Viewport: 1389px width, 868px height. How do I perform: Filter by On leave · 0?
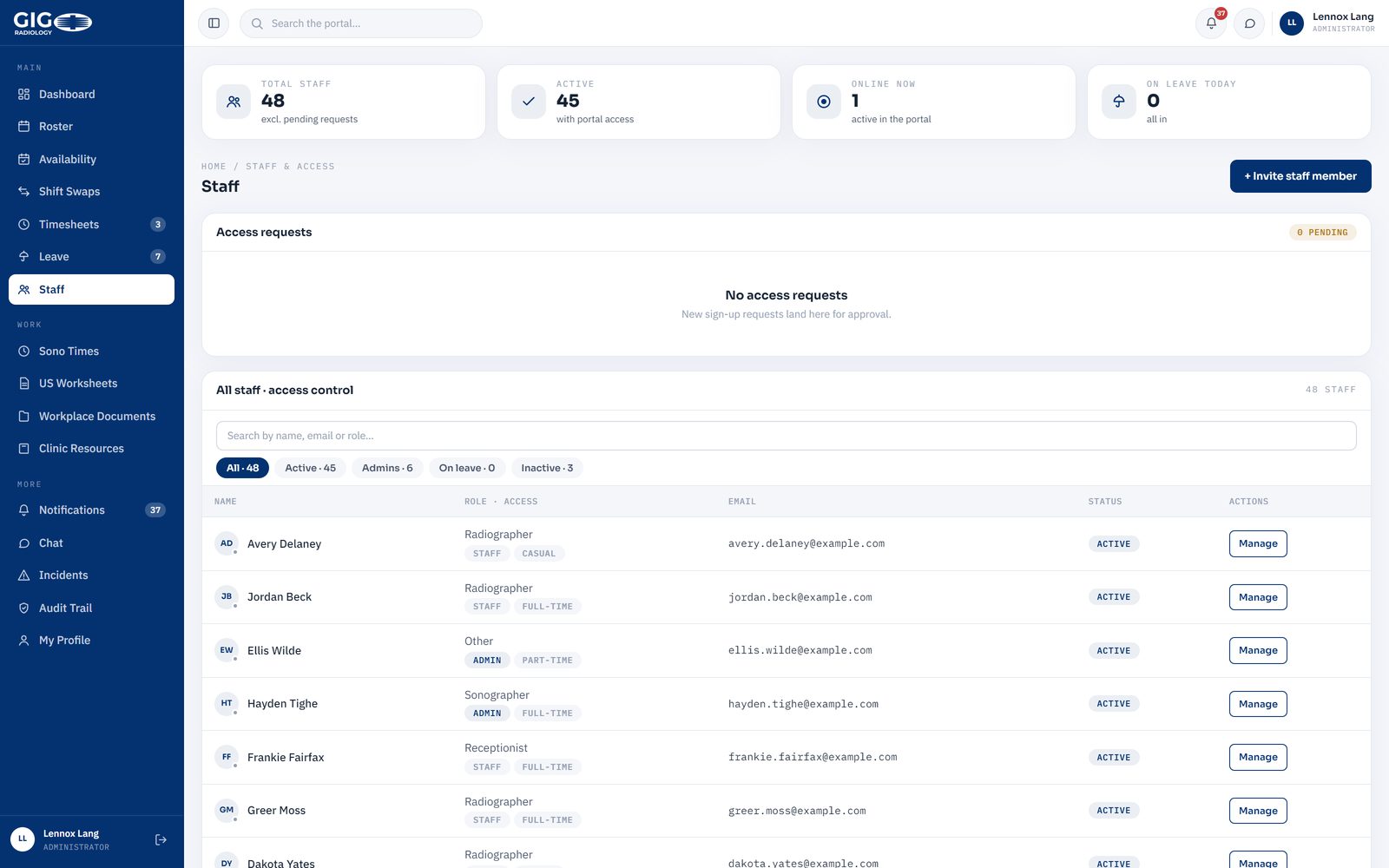tap(467, 468)
